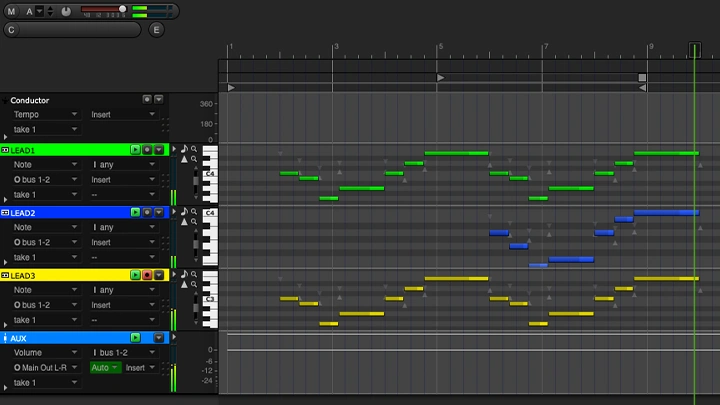The width and height of the screenshot is (720, 405).
Task: Click the LEAD1 note icon in lane
Action: coord(184,149)
